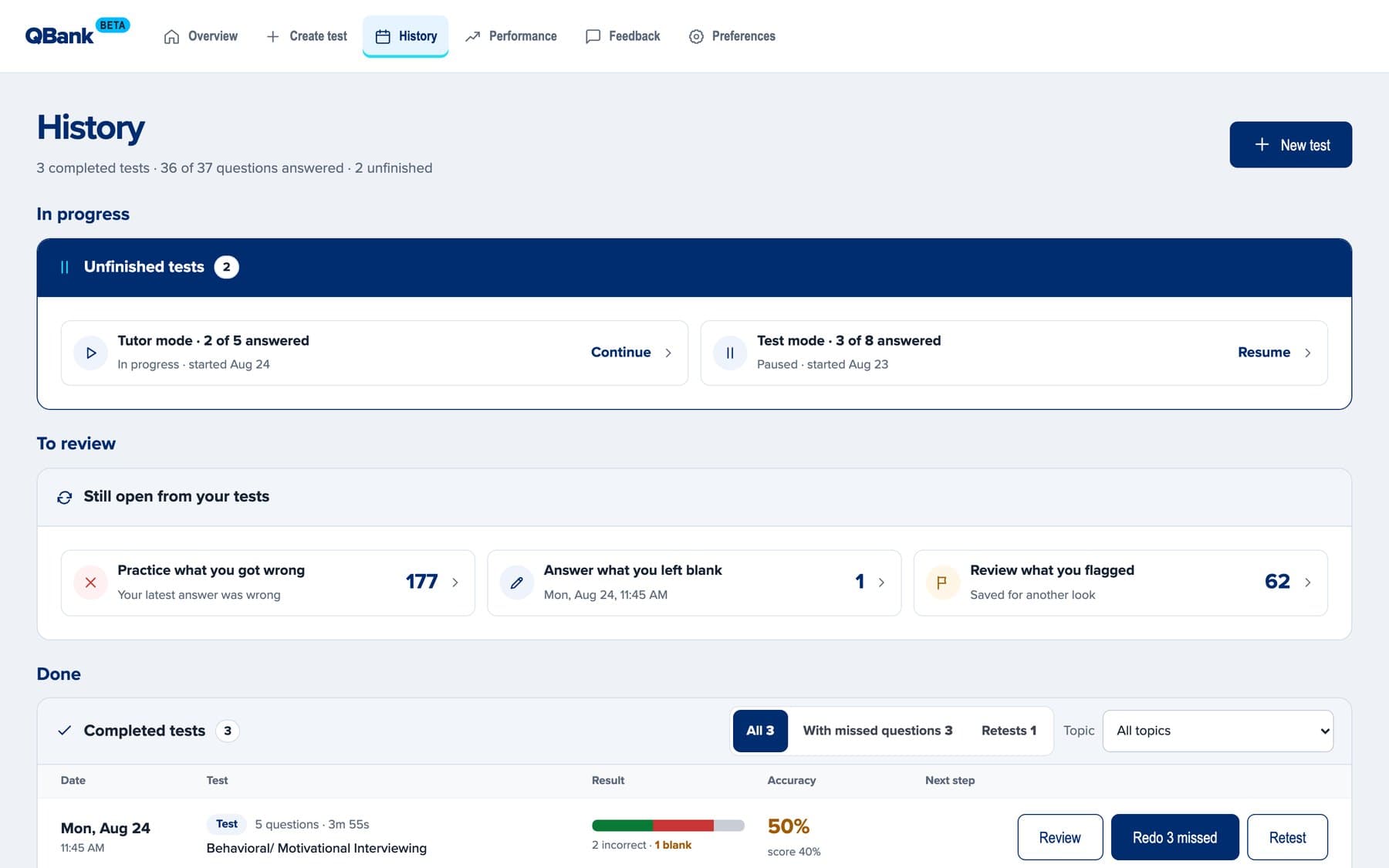The height and width of the screenshot is (868, 1389).
Task: Click the BETA badge
Action: (x=113, y=25)
